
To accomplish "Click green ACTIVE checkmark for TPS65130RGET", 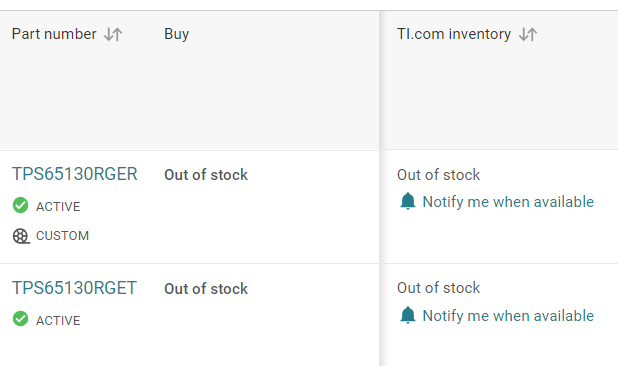I will tap(20, 319).
